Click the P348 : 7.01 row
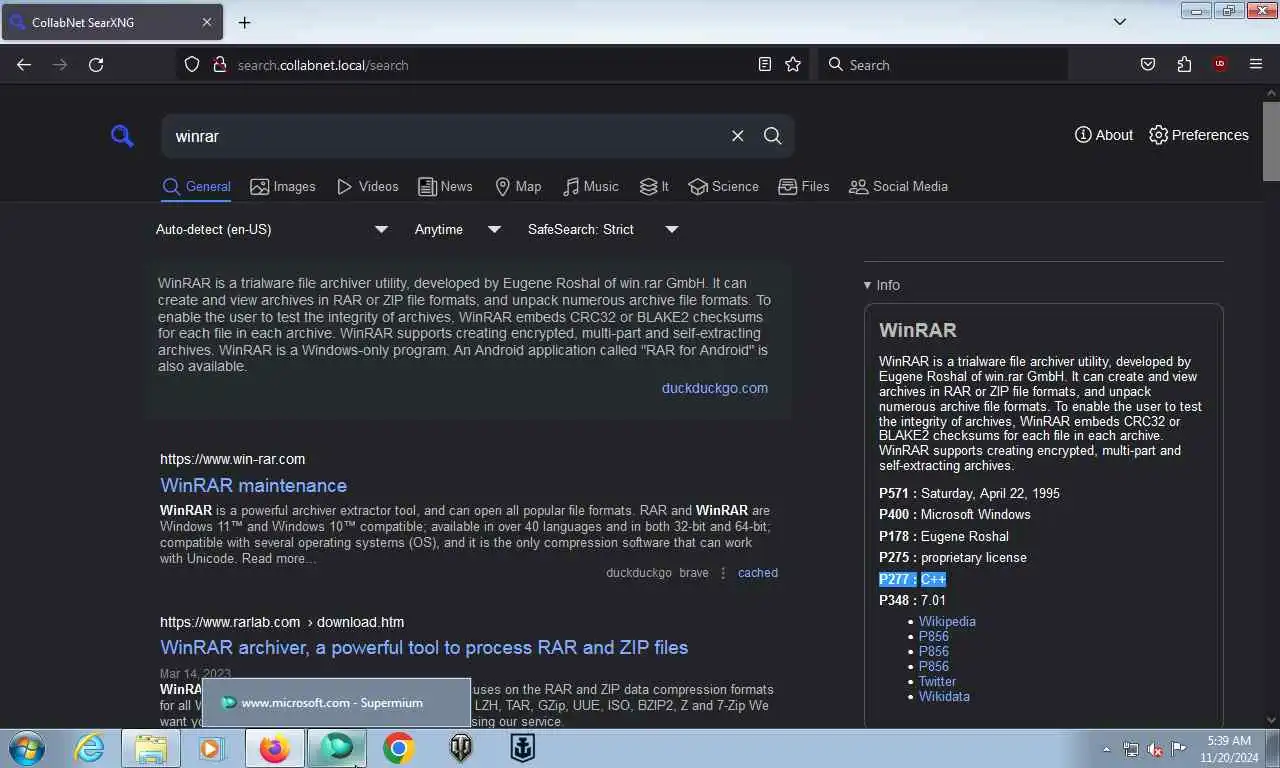This screenshot has height=768, width=1280. [912, 600]
